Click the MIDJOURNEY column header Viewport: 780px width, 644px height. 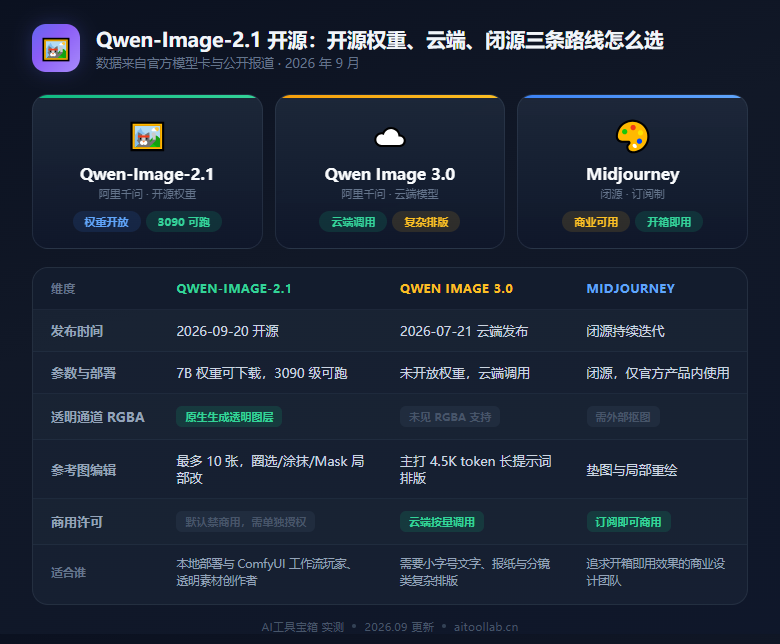630,288
